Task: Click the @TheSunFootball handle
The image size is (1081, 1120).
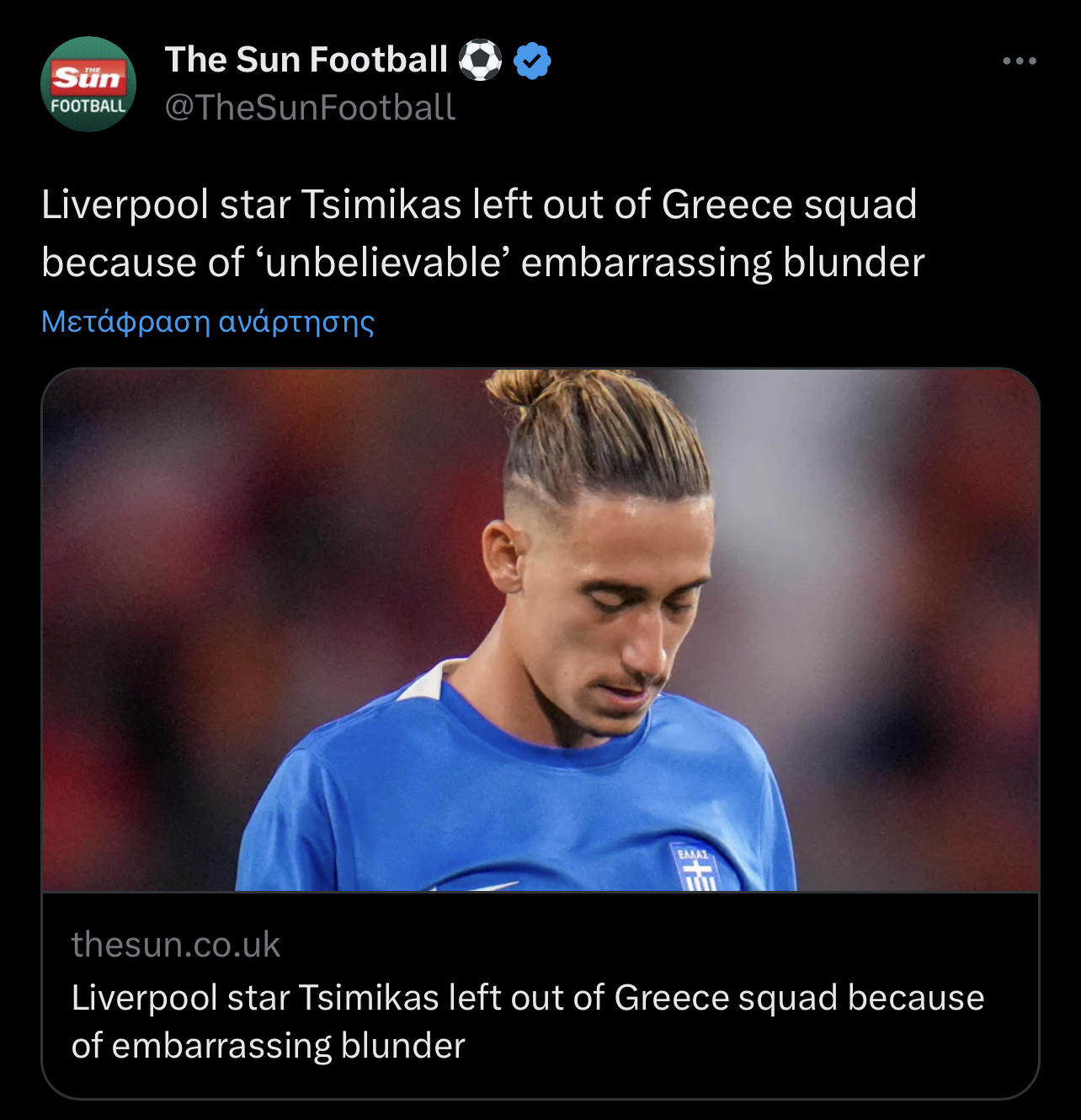Action: coord(310,108)
